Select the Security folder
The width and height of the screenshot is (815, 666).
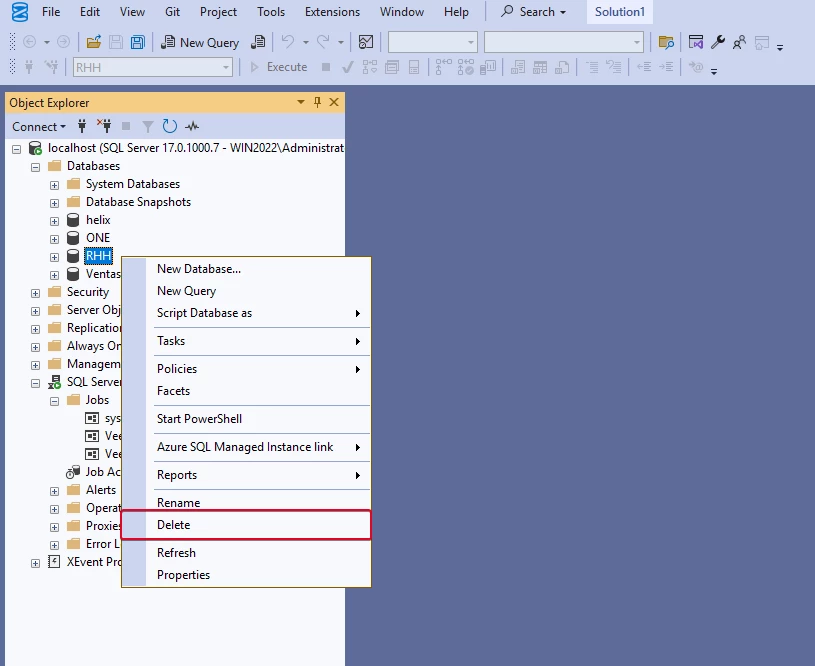[x=87, y=292]
